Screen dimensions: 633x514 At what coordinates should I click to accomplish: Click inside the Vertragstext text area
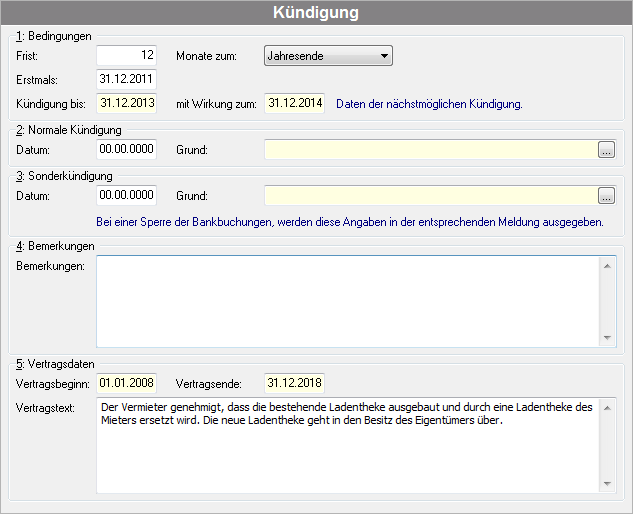pos(348,445)
